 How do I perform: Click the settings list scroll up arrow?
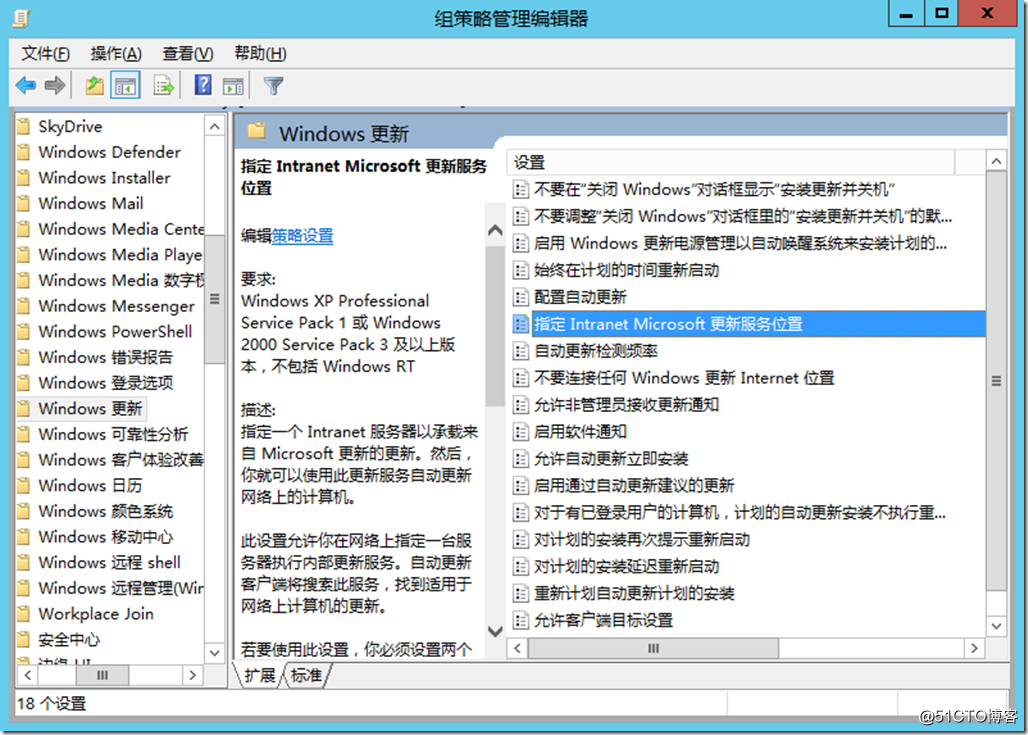click(996, 161)
